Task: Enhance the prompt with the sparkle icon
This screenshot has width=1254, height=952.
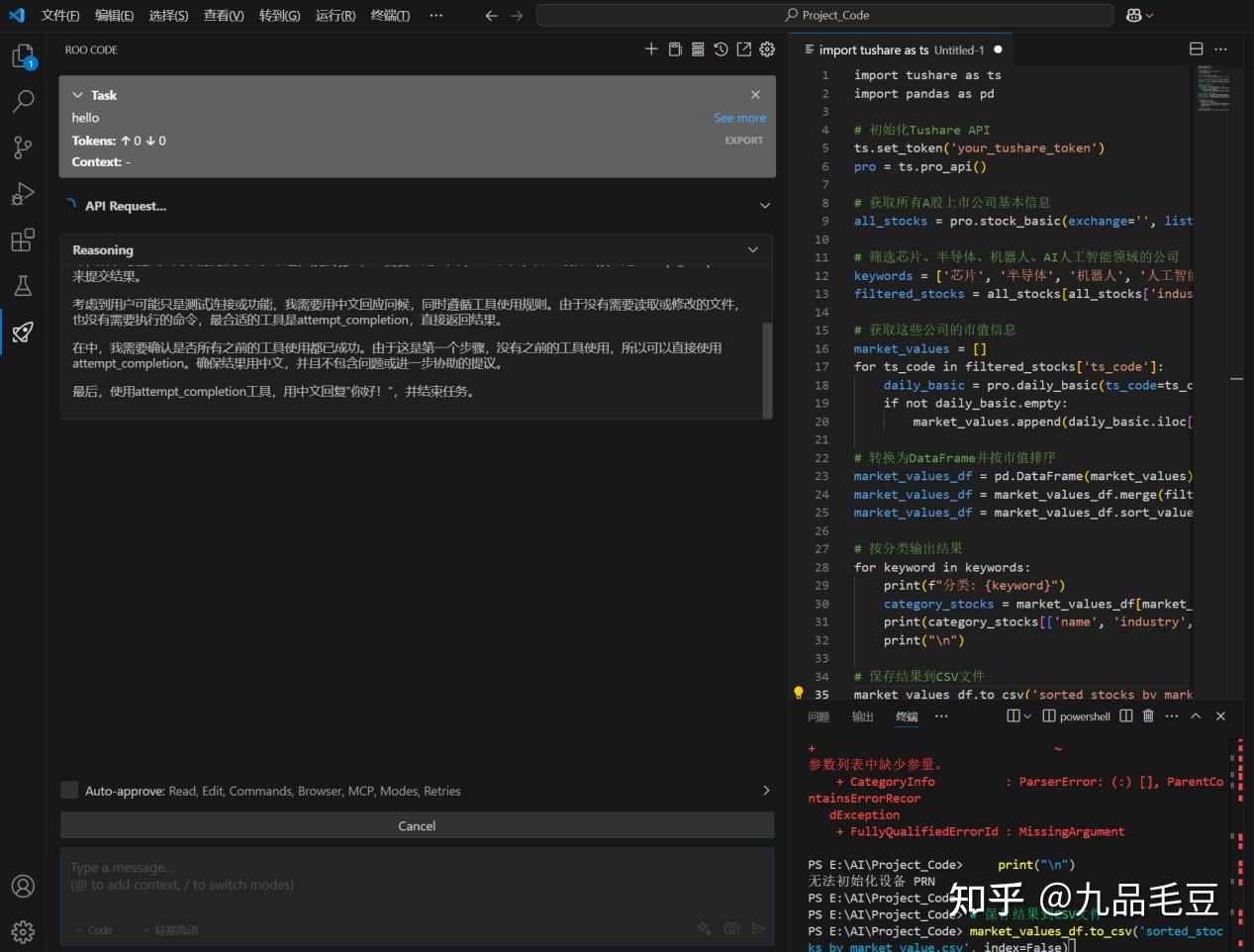Action: [x=705, y=928]
